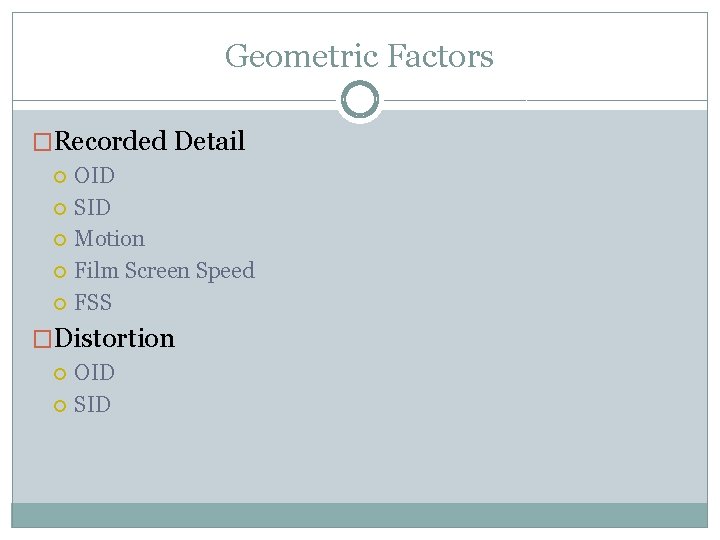Click the square bullet beside Recorded Detail
Screen dimensions: 720x540
(x=42, y=142)
